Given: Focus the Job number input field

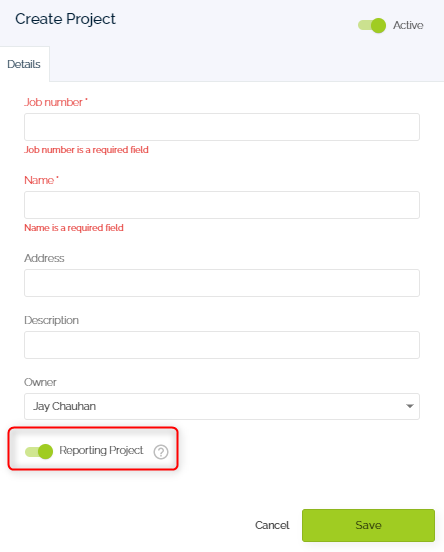Looking at the screenshot, I should coord(222,127).
